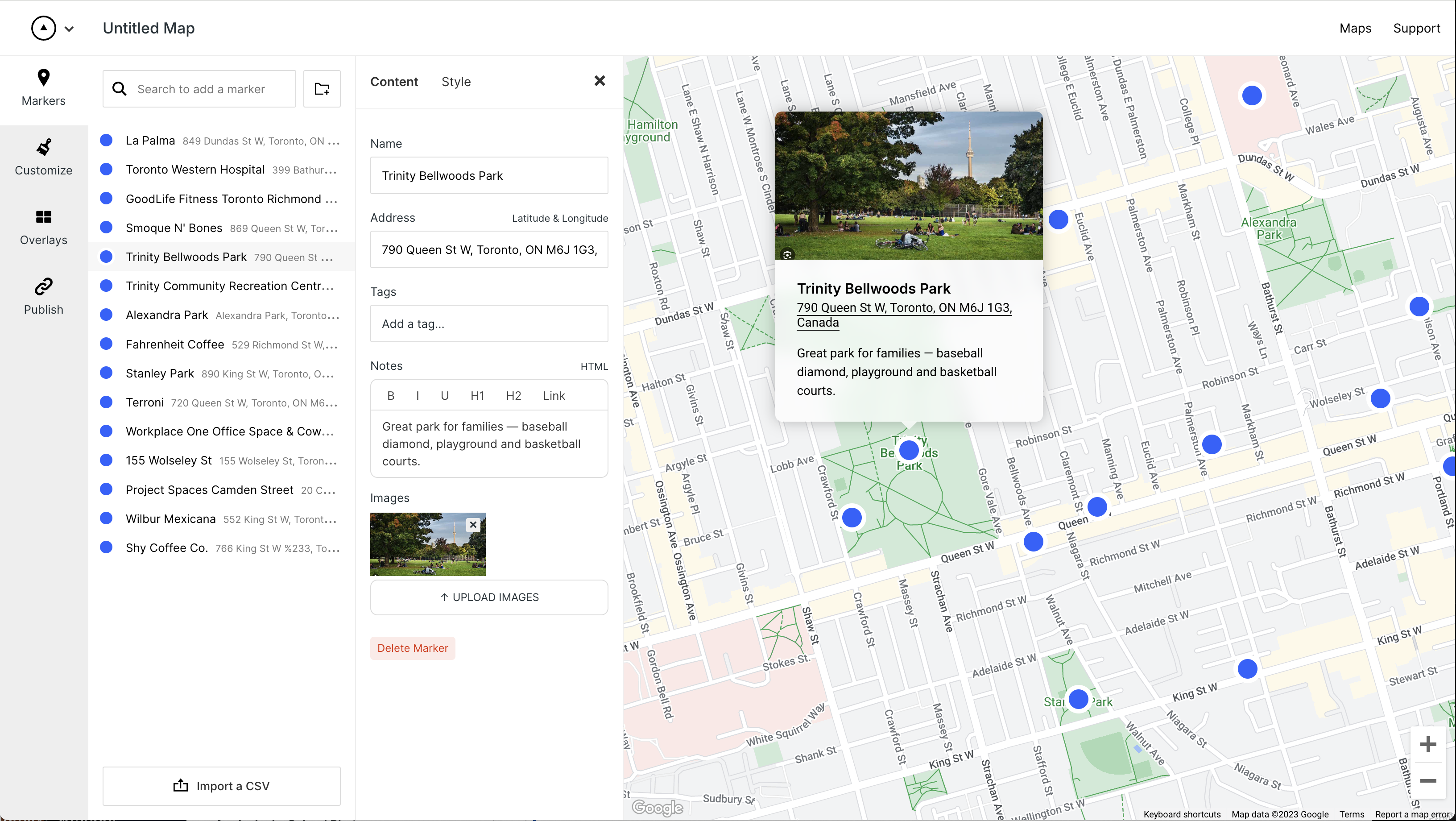This screenshot has width=1456, height=821.
Task: Select the Stanley Park marker row
Action: [x=222, y=373]
